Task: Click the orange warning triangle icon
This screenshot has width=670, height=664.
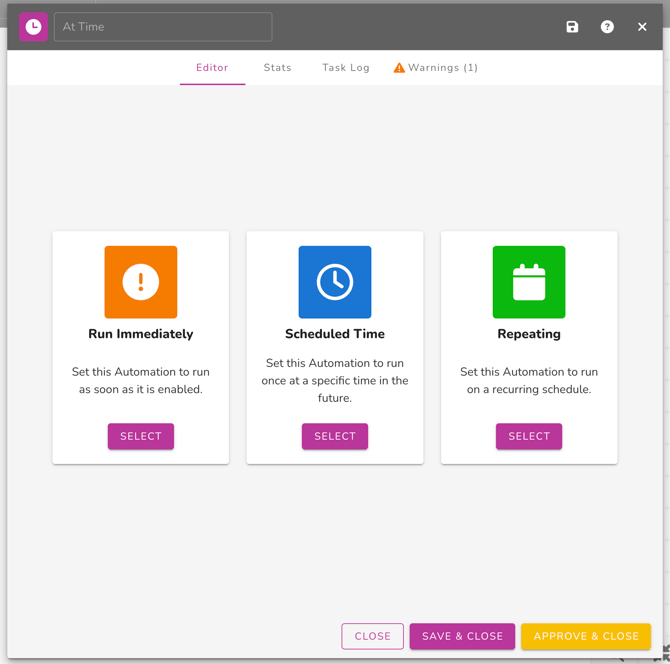Action: [399, 68]
